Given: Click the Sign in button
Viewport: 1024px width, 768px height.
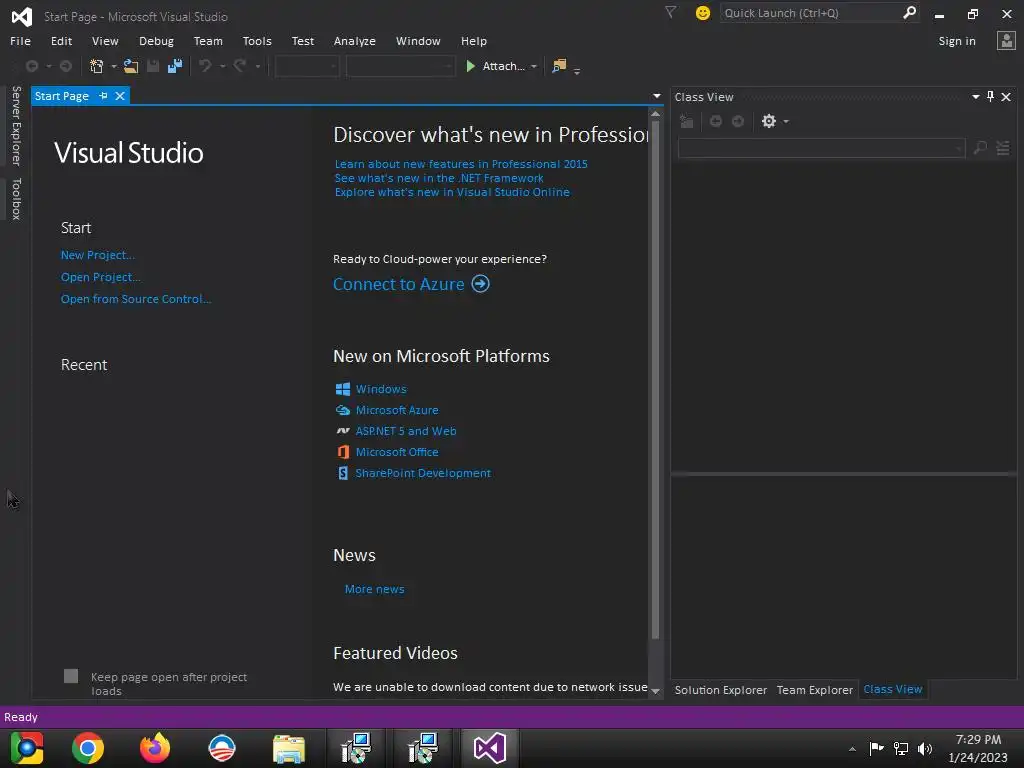Looking at the screenshot, I should point(957,40).
